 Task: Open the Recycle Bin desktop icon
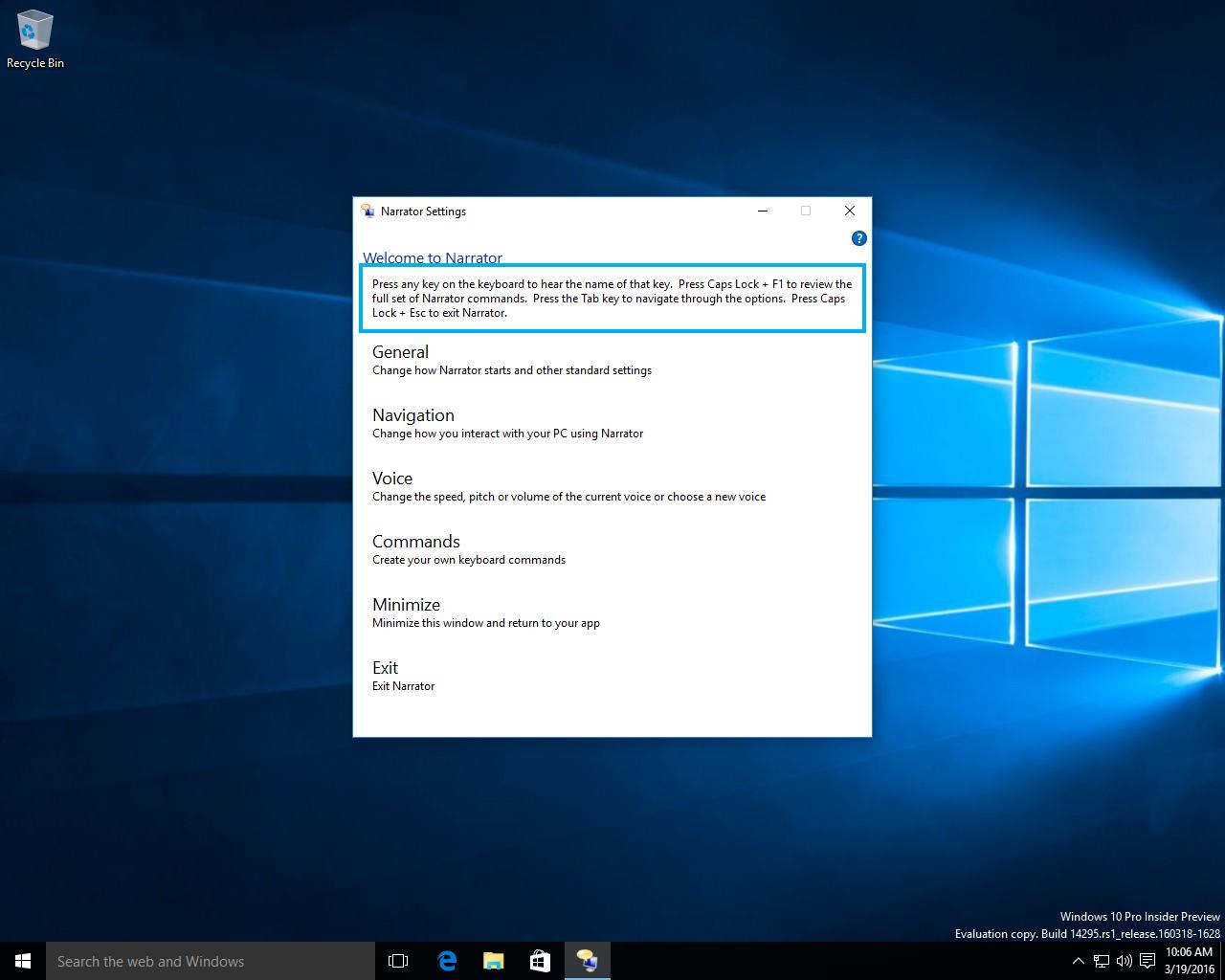click(35, 40)
